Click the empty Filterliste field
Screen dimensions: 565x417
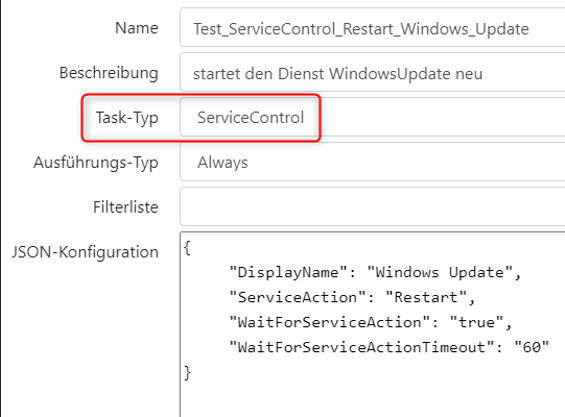[373, 207]
